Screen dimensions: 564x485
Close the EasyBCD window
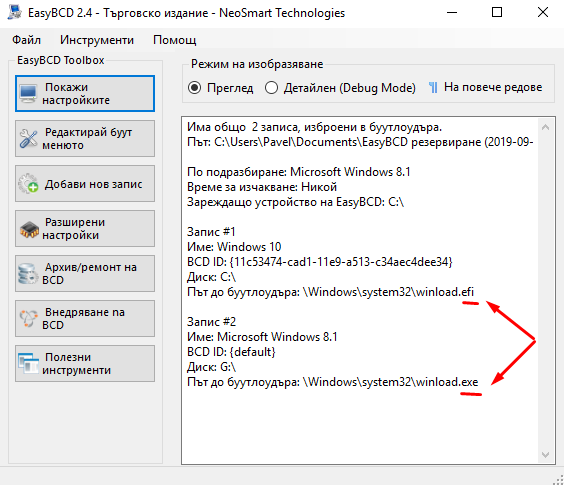click(543, 12)
